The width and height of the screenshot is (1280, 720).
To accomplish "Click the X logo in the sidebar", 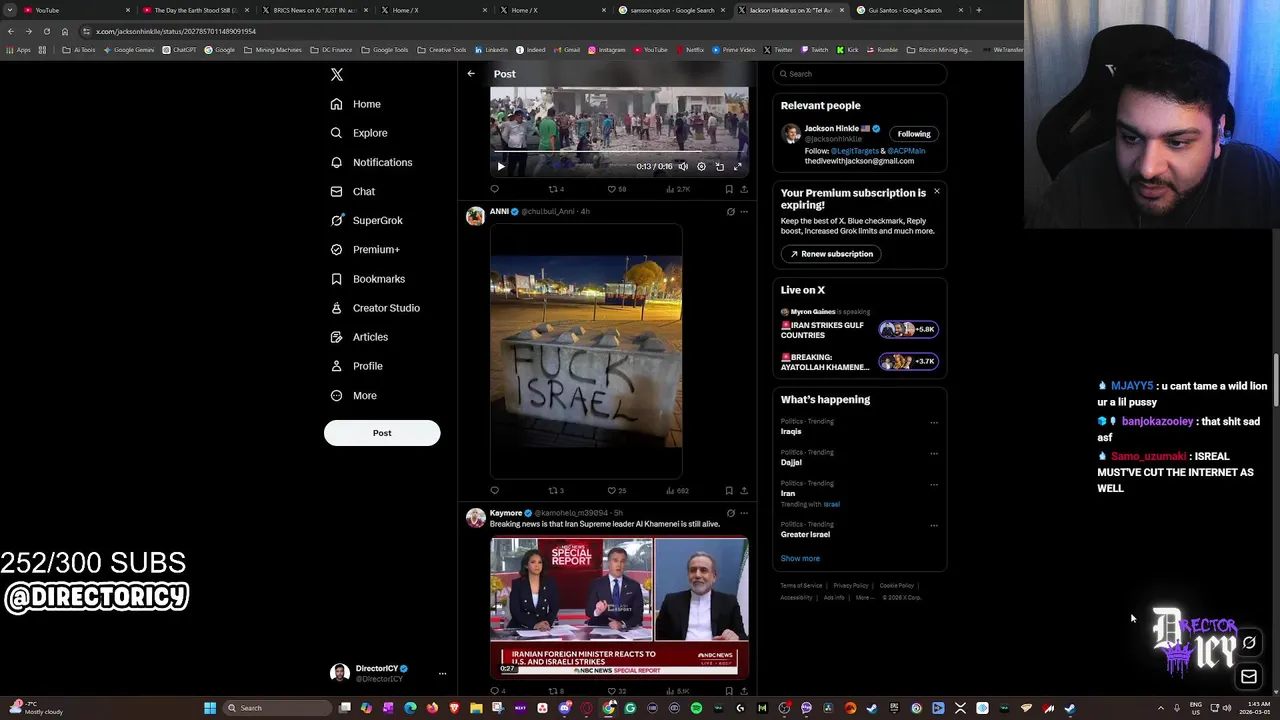I will click(x=337, y=74).
